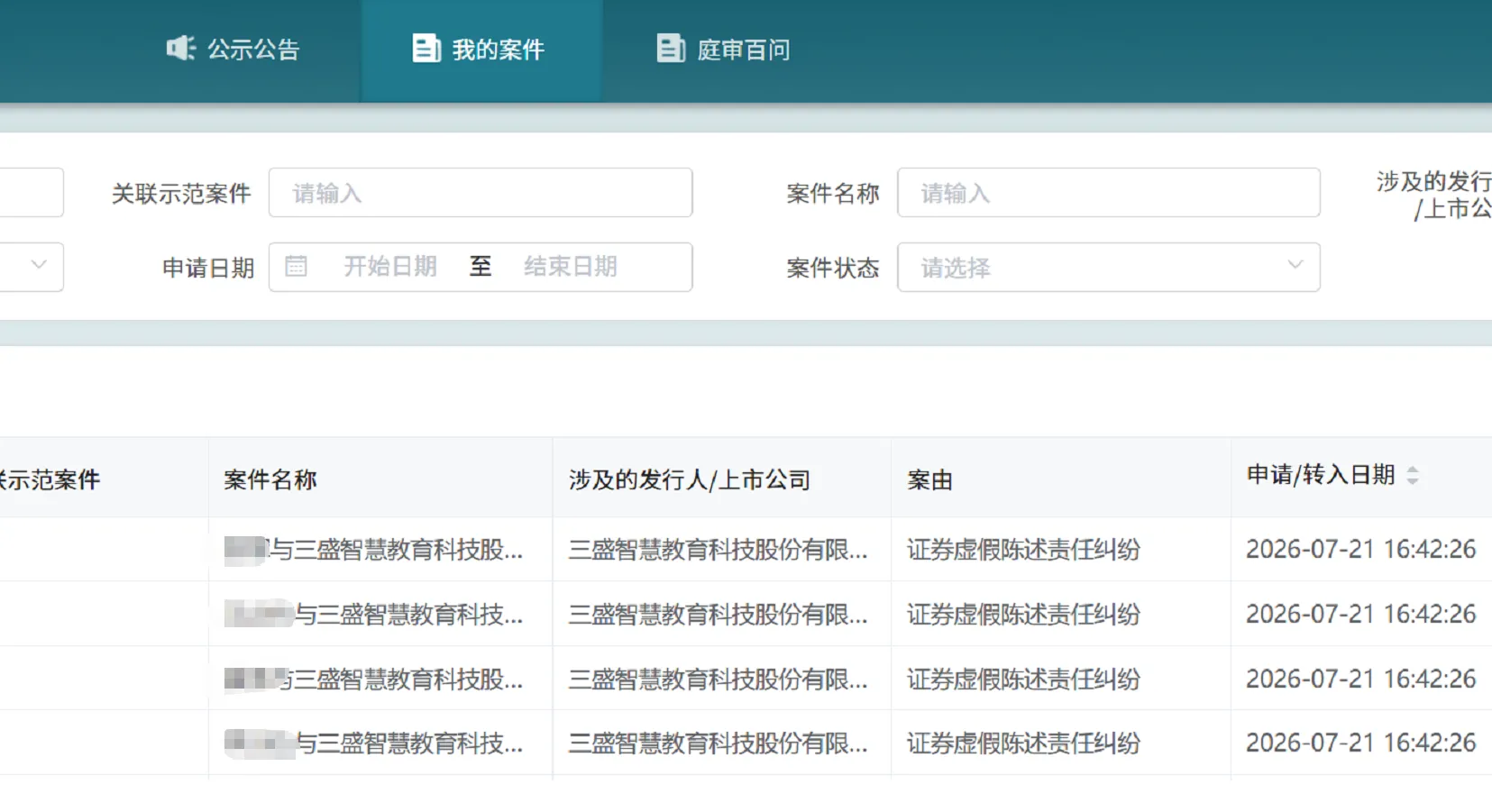
Task: Click the 案件名称 column header
Action: click(270, 479)
